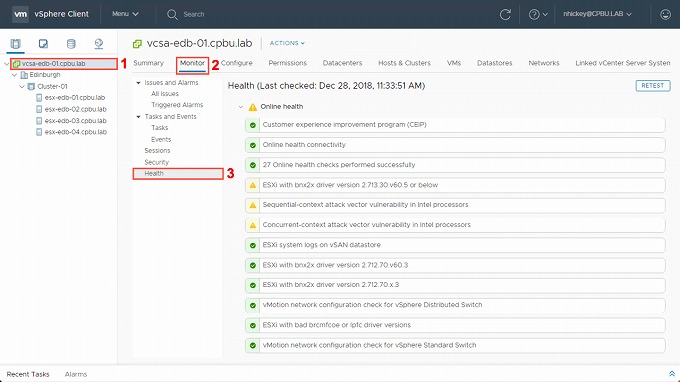Open the Networking inventory icon
Screen dimensions: 680x382
click(99, 44)
